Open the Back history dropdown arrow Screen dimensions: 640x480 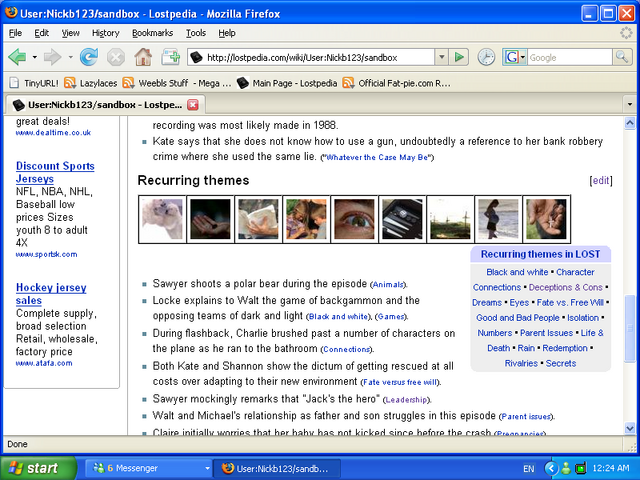[x=35, y=57]
